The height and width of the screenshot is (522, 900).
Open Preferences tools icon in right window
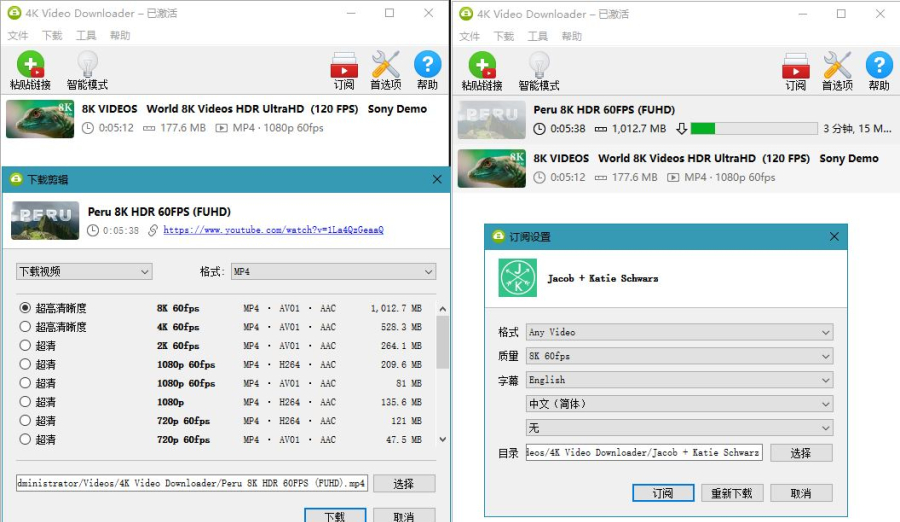coord(837,67)
